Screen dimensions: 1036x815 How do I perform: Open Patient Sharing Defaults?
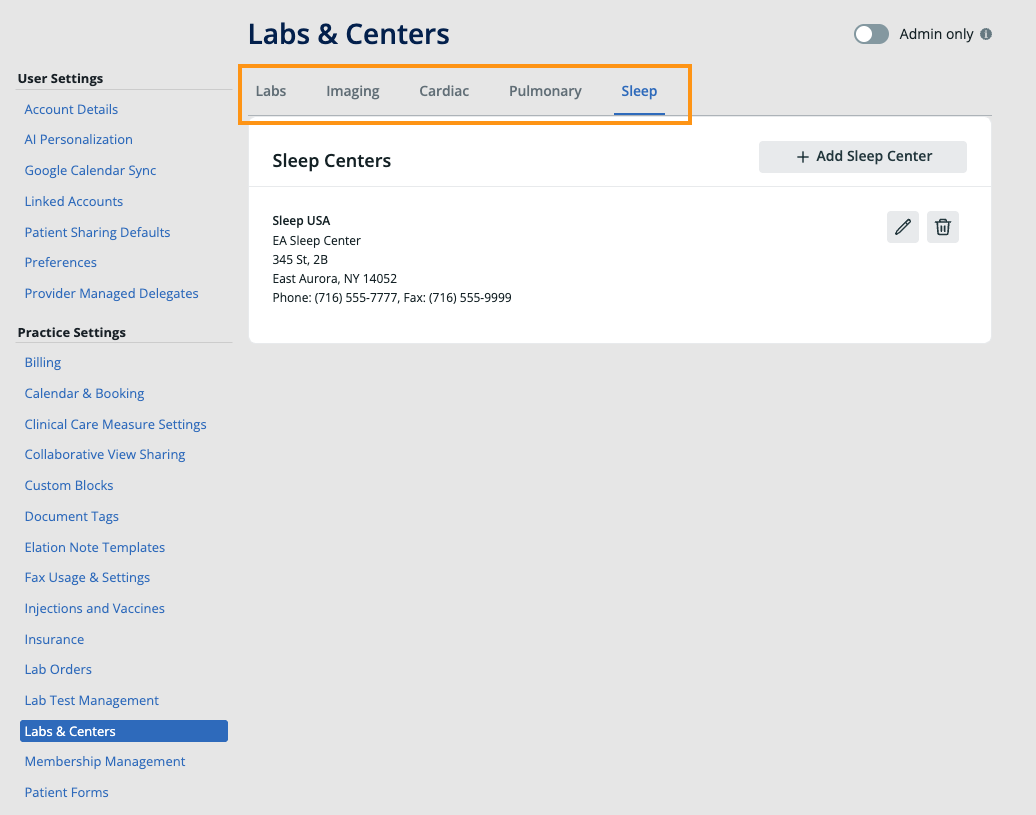[97, 232]
